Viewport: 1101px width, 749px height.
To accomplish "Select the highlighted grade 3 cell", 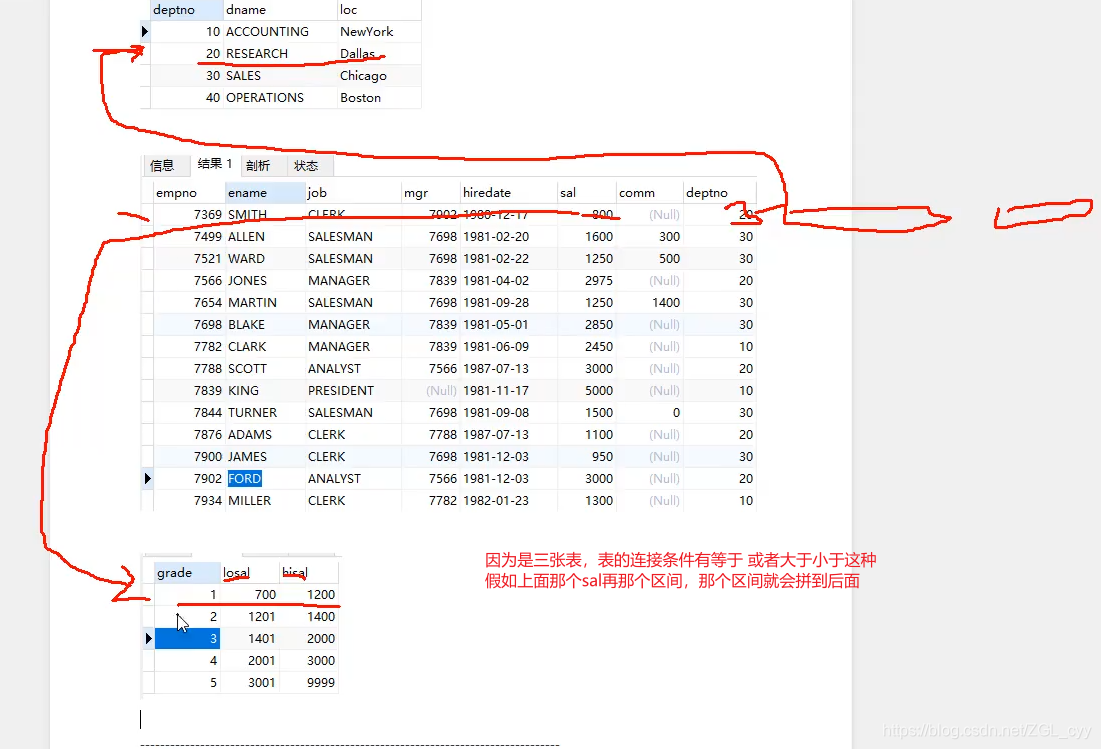I will (x=187, y=639).
